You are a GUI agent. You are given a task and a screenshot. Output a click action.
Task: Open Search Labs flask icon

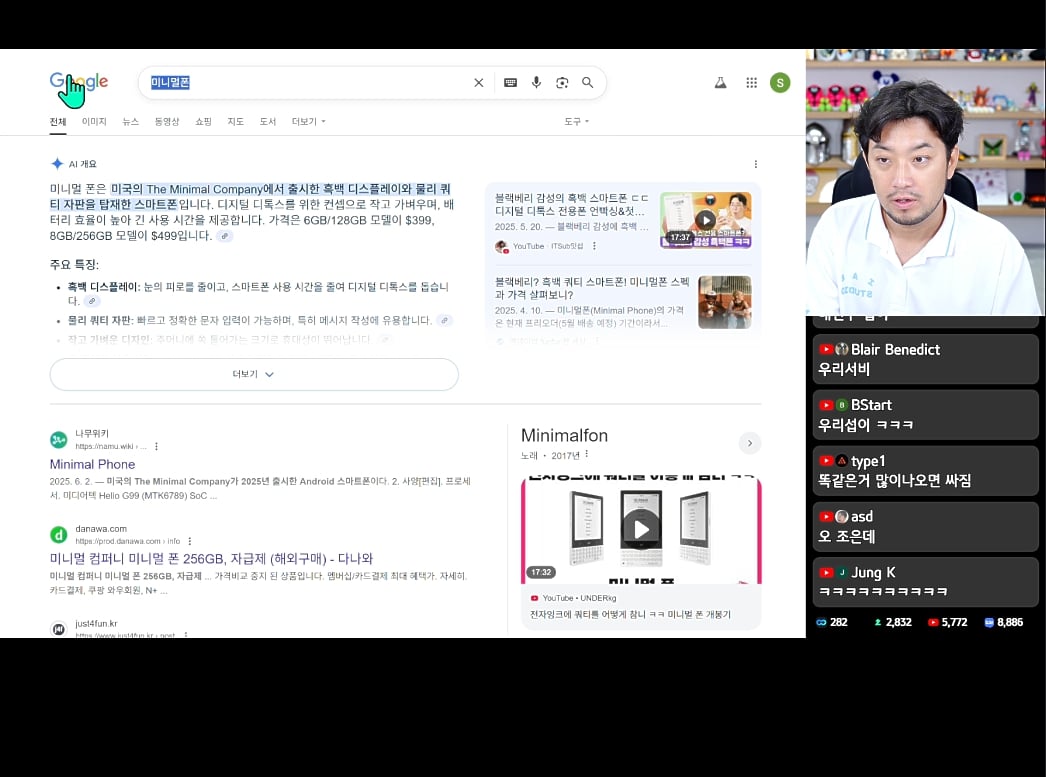click(x=720, y=83)
